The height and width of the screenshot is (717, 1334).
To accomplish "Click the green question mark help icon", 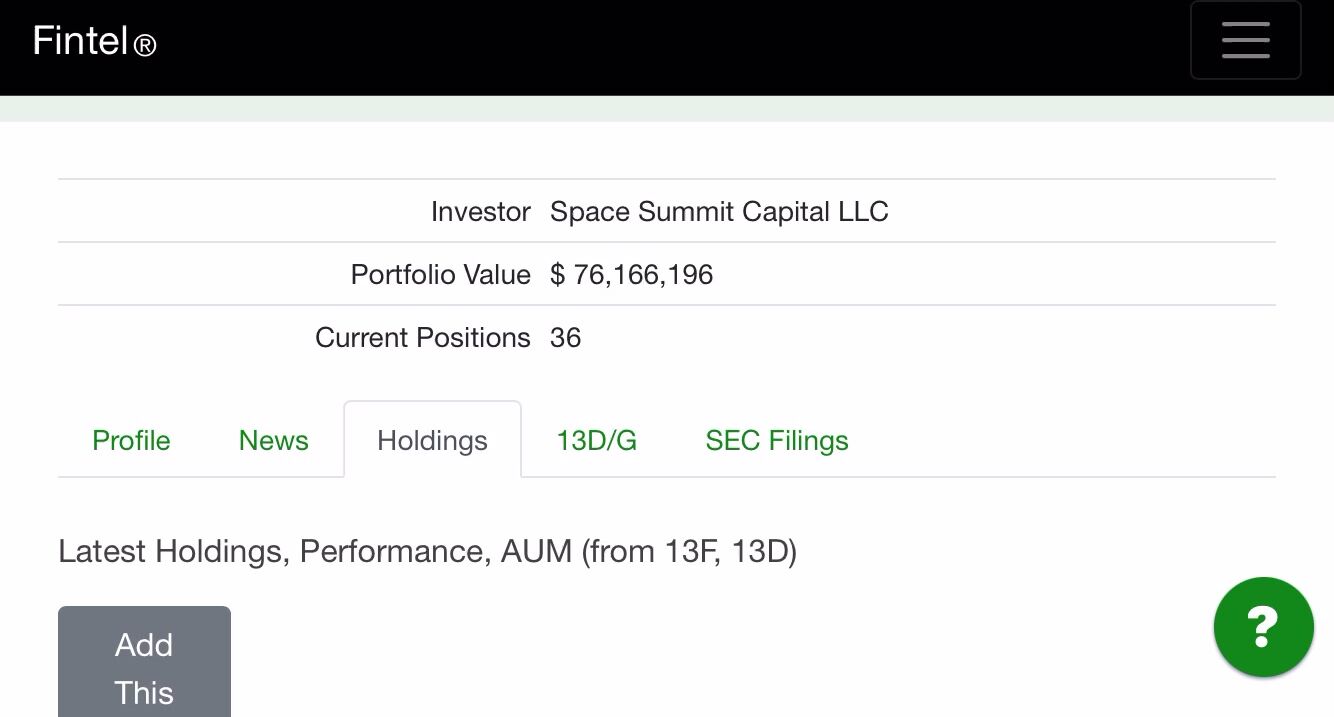I will click(1263, 627).
